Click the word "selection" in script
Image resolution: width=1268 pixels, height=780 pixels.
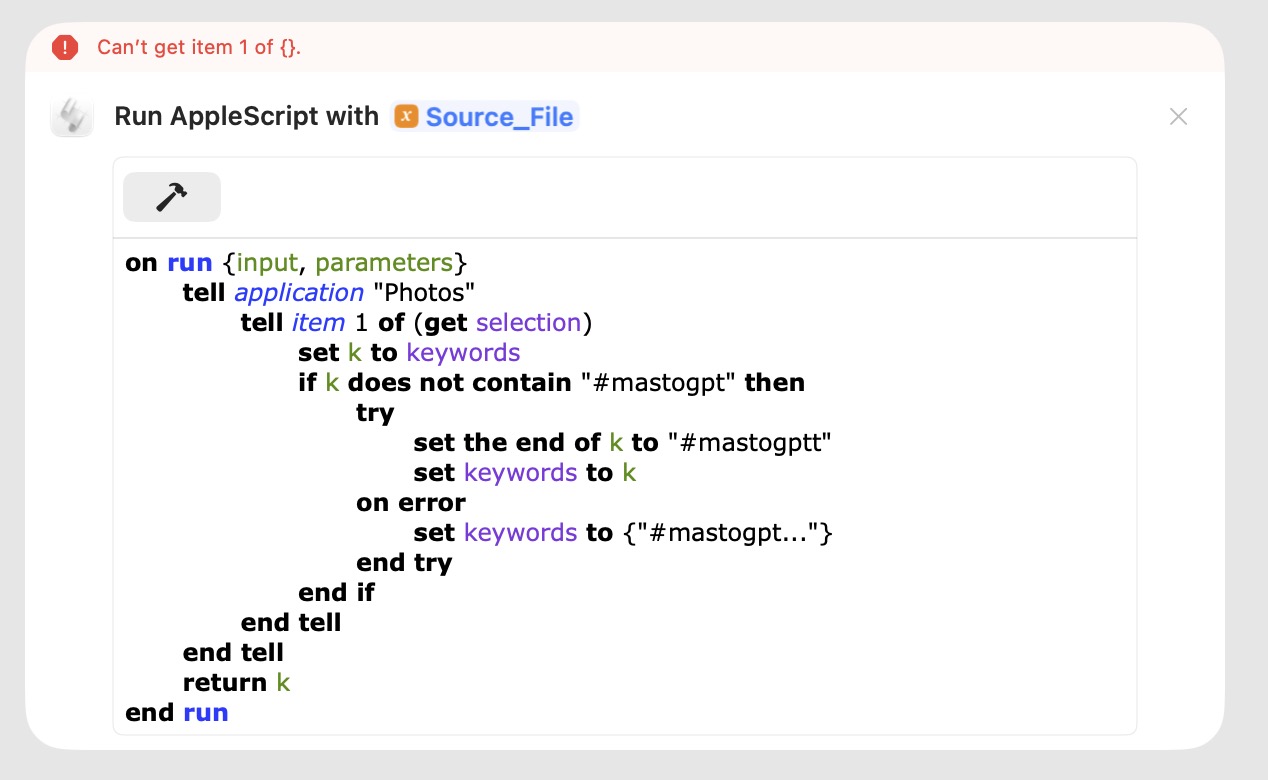(528, 323)
